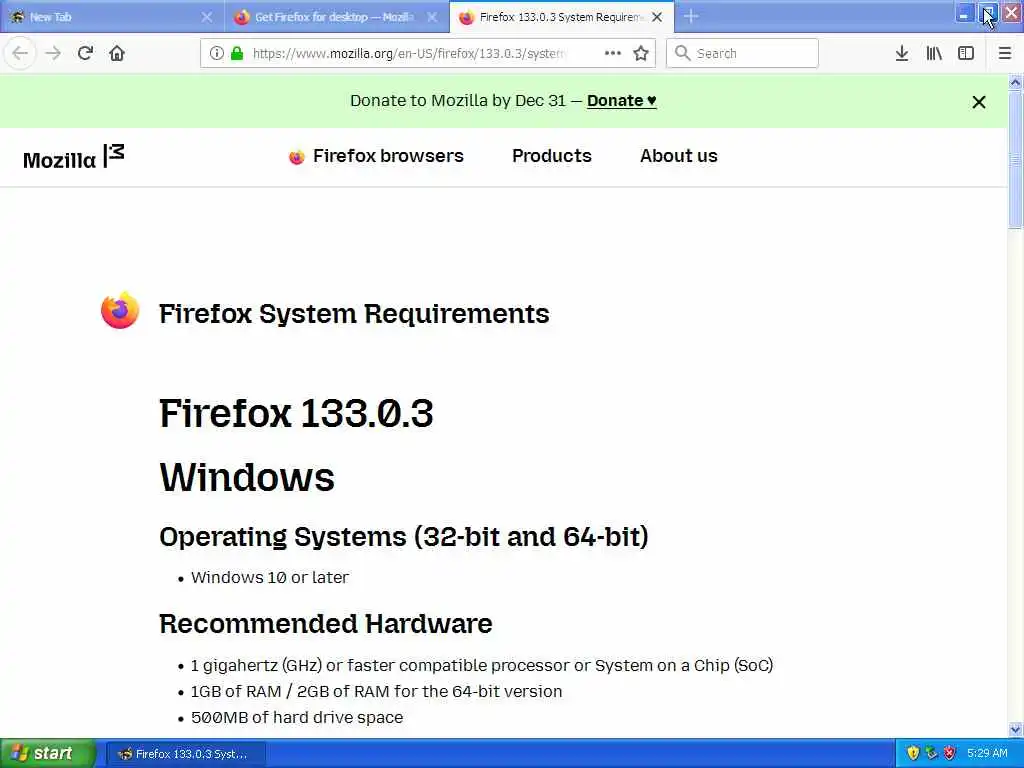The image size is (1024, 768).
Task: Go forward using the forward arrow
Action: [54, 54]
